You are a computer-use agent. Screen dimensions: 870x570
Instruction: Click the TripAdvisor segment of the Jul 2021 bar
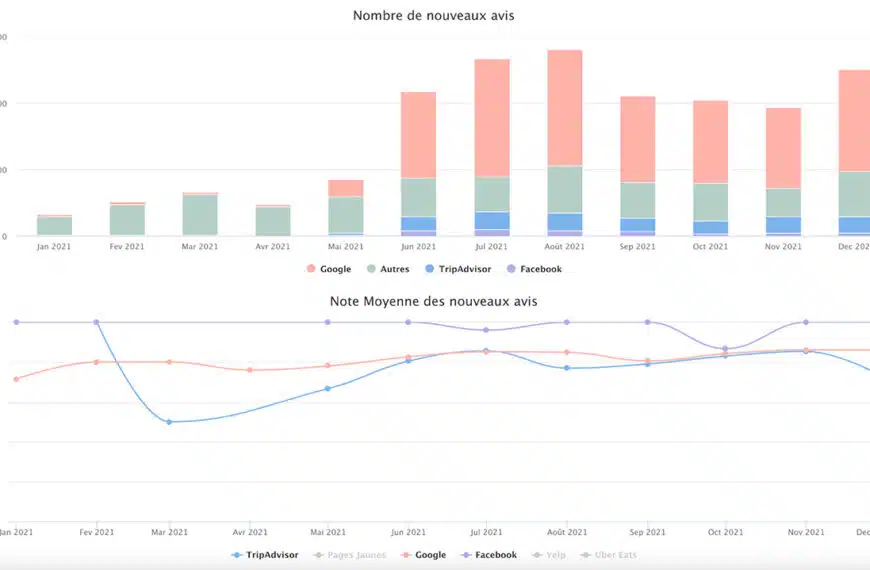[492, 220]
